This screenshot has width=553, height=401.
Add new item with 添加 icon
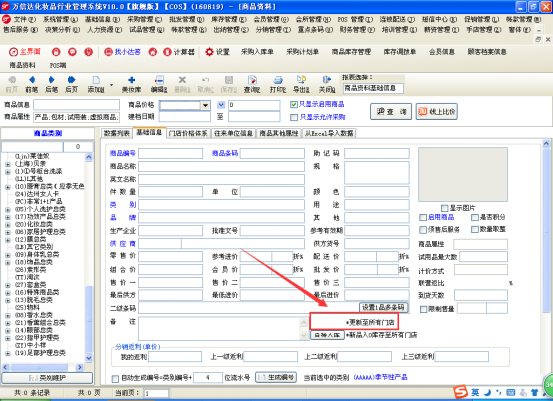coord(96,80)
